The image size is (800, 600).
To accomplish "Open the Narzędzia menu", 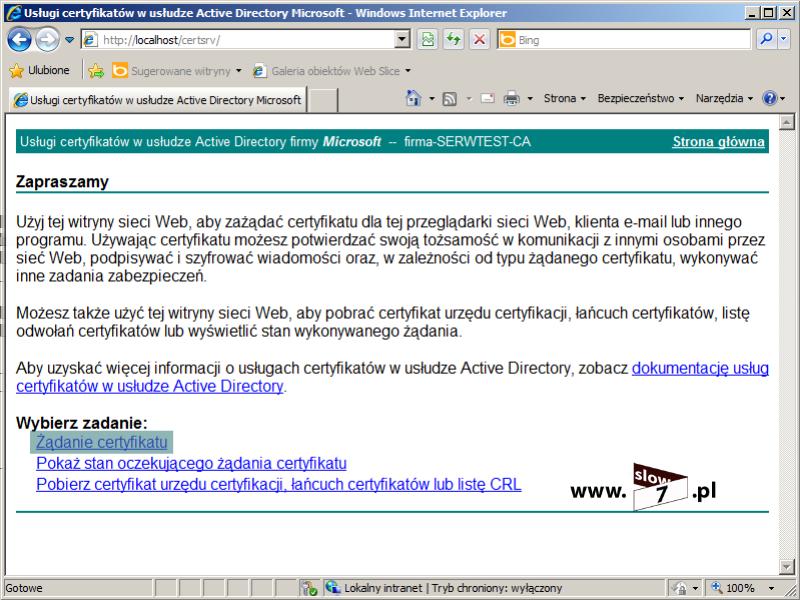I will pyautogui.click(x=724, y=98).
